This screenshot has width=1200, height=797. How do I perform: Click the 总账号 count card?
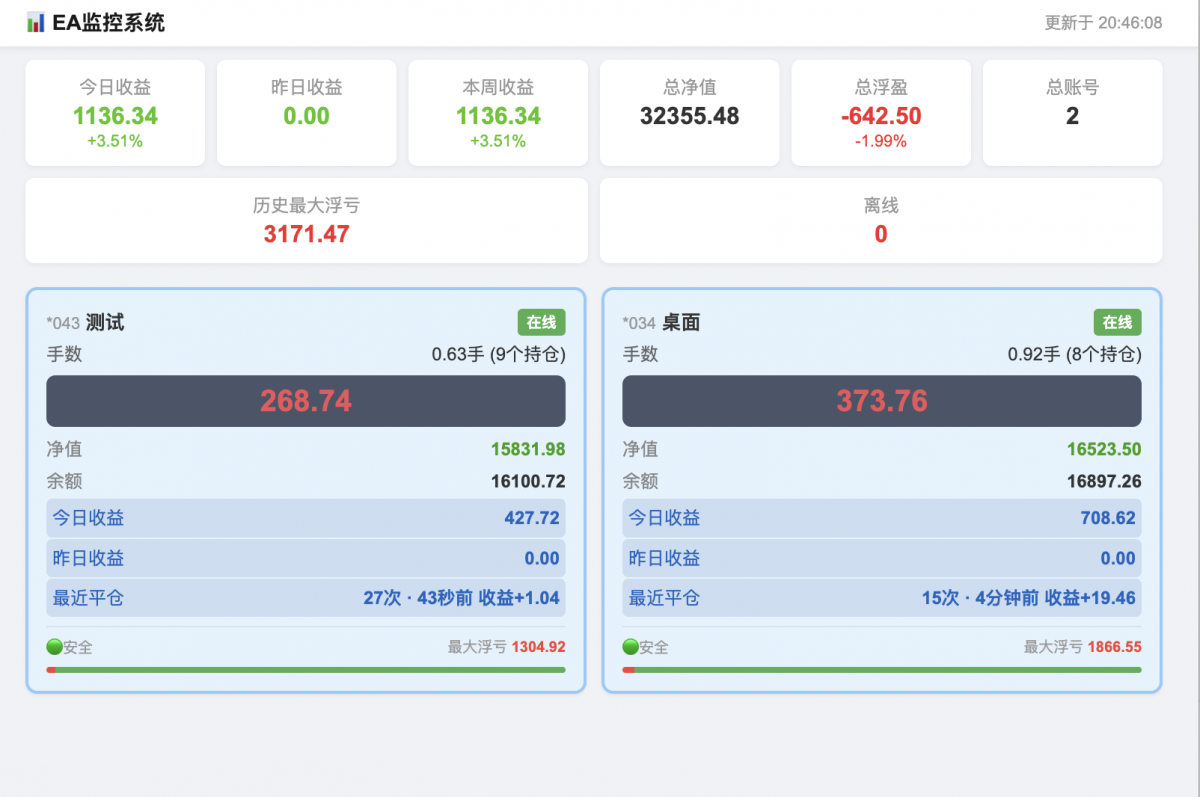pos(1073,113)
